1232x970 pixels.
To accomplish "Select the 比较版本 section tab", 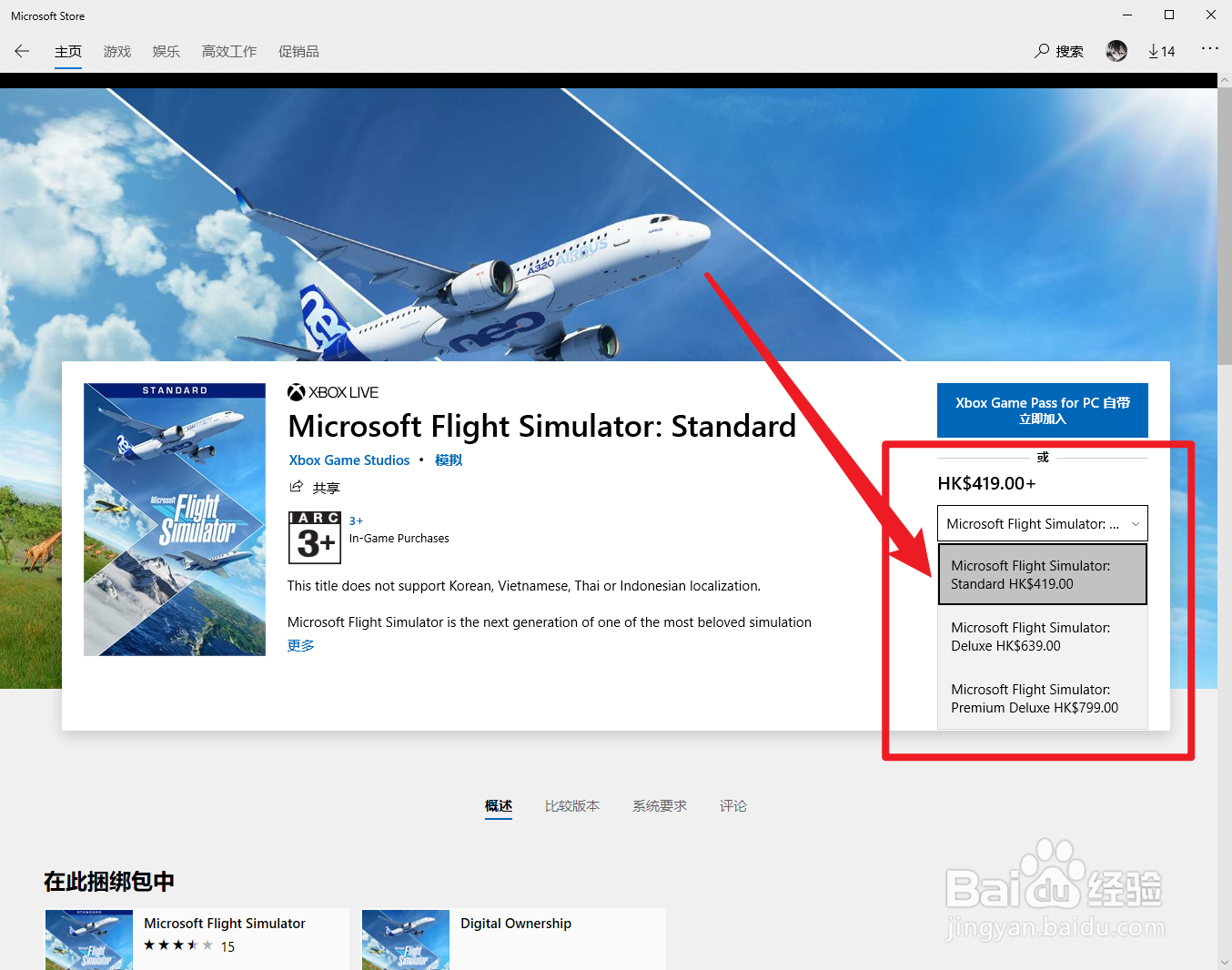I will 572,806.
